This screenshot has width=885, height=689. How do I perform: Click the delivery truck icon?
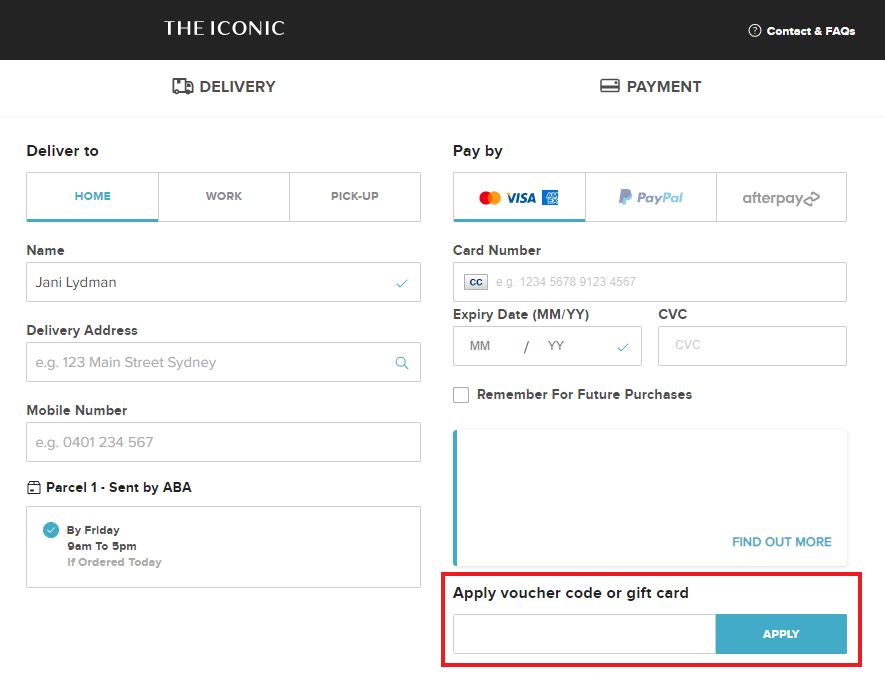(183, 86)
